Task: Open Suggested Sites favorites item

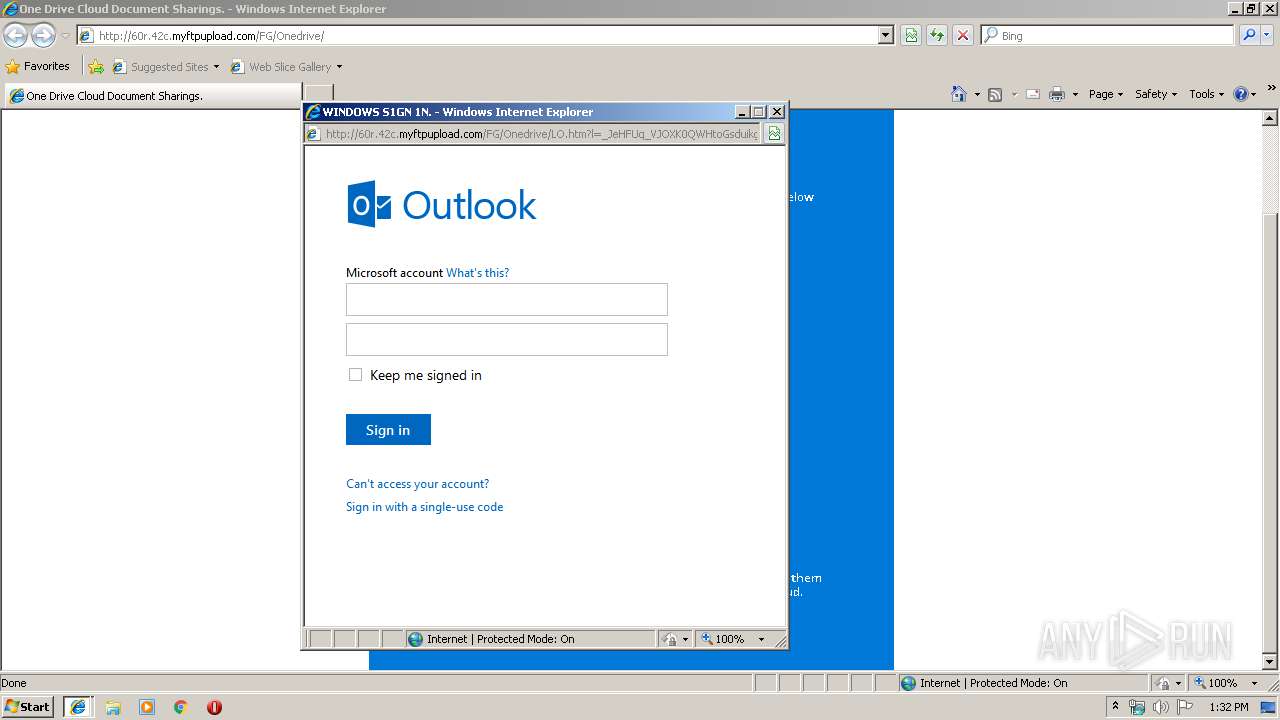Action: click(x=165, y=67)
